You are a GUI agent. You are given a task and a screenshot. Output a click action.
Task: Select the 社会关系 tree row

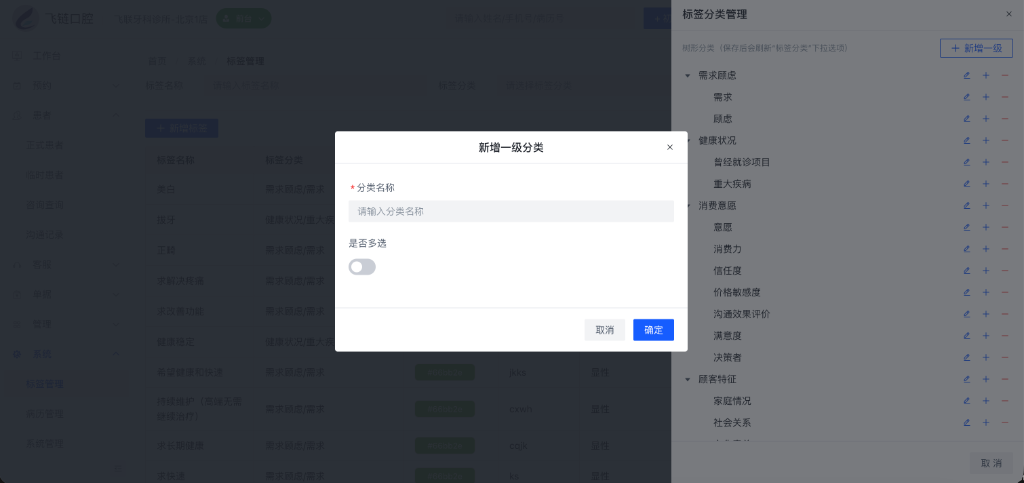coord(732,423)
